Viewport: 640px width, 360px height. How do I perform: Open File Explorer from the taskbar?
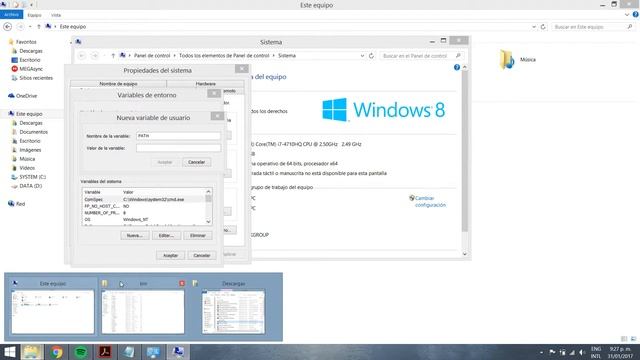[x=32, y=352]
